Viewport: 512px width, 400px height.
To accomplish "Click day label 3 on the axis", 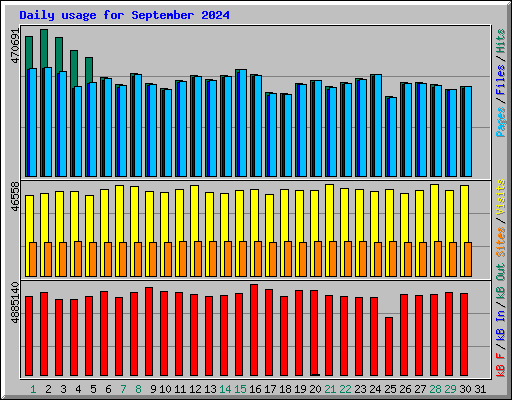I will (x=63, y=389).
